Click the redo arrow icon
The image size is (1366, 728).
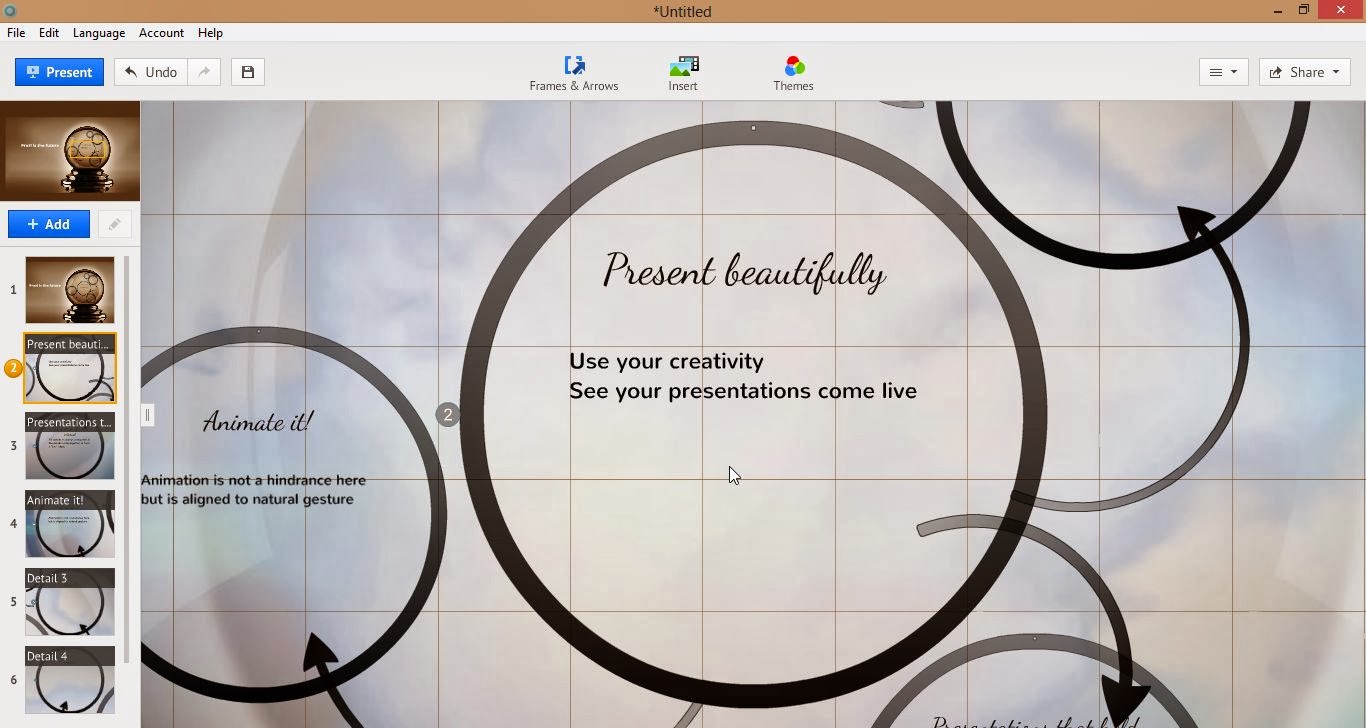tap(204, 72)
